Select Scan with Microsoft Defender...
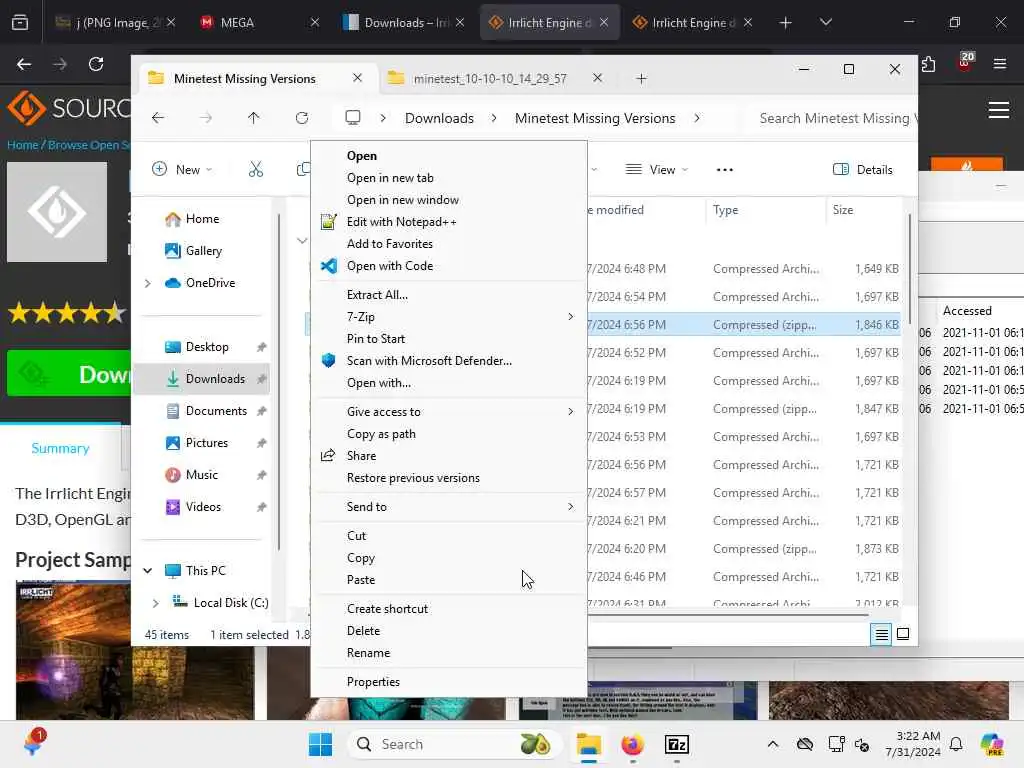1024x768 pixels. click(429, 360)
